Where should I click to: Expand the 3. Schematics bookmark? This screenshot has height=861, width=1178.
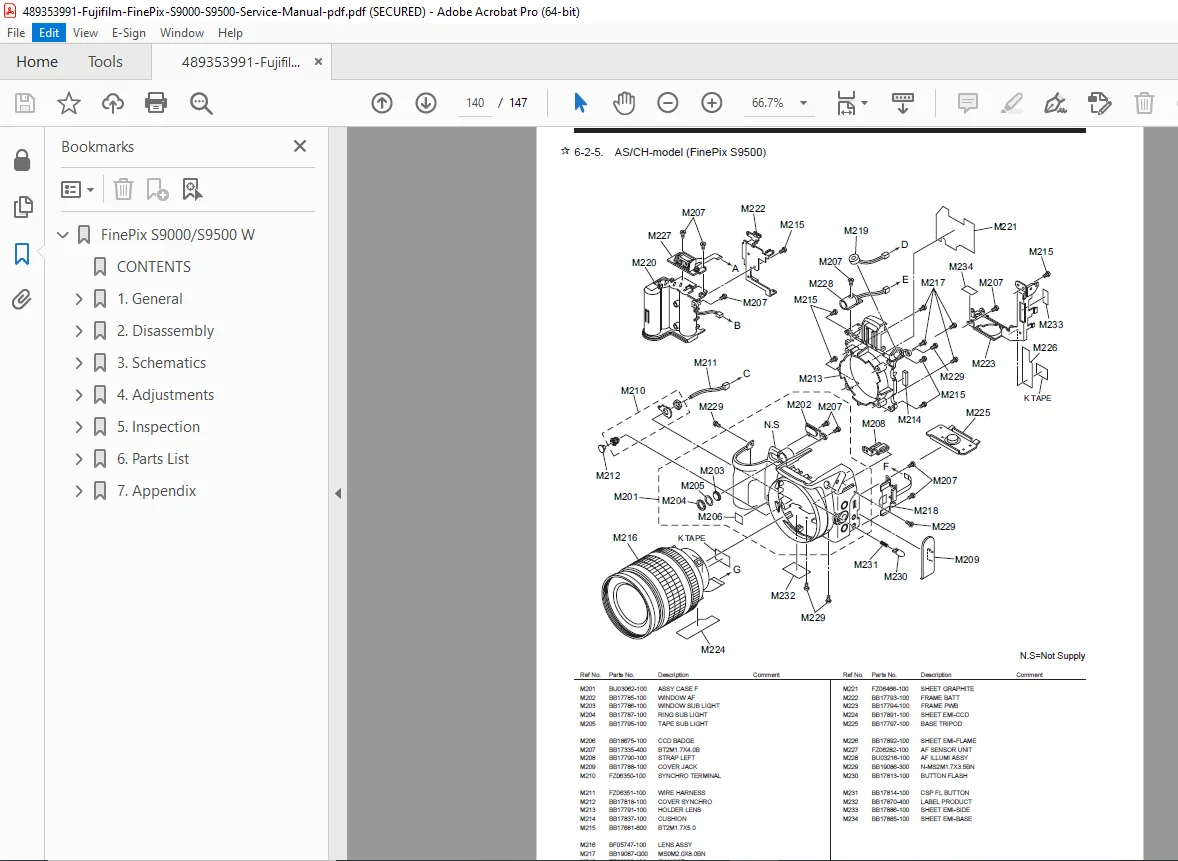coord(79,363)
